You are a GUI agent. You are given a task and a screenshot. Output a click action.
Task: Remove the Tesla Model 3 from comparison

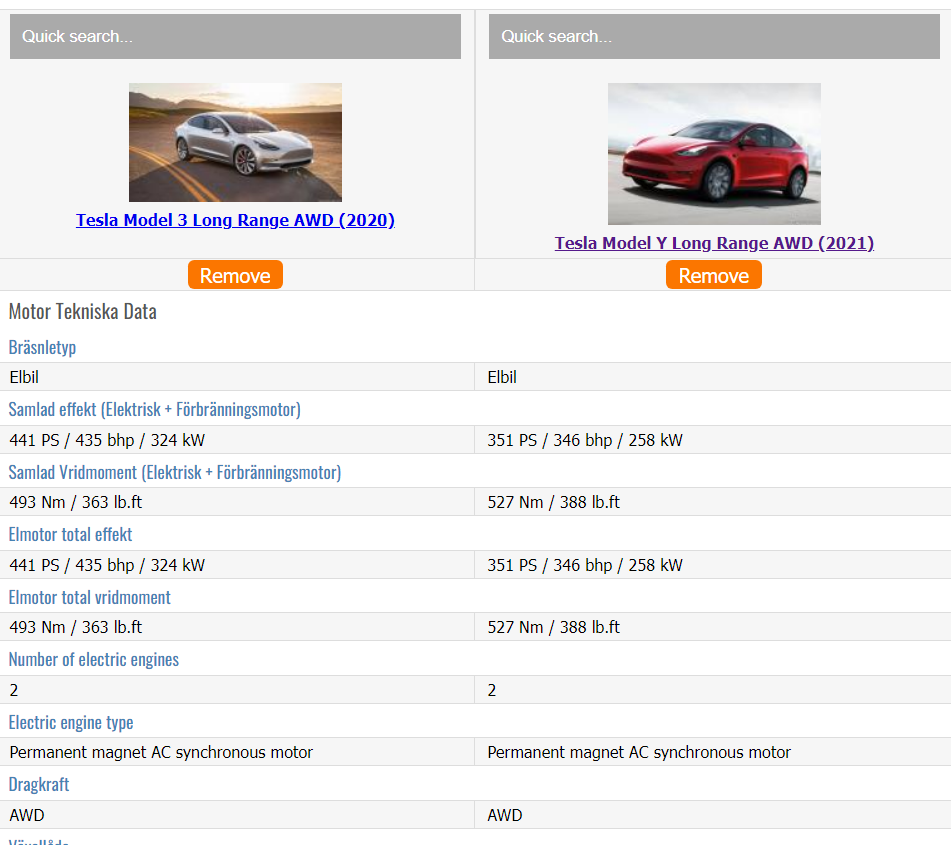tap(235, 275)
